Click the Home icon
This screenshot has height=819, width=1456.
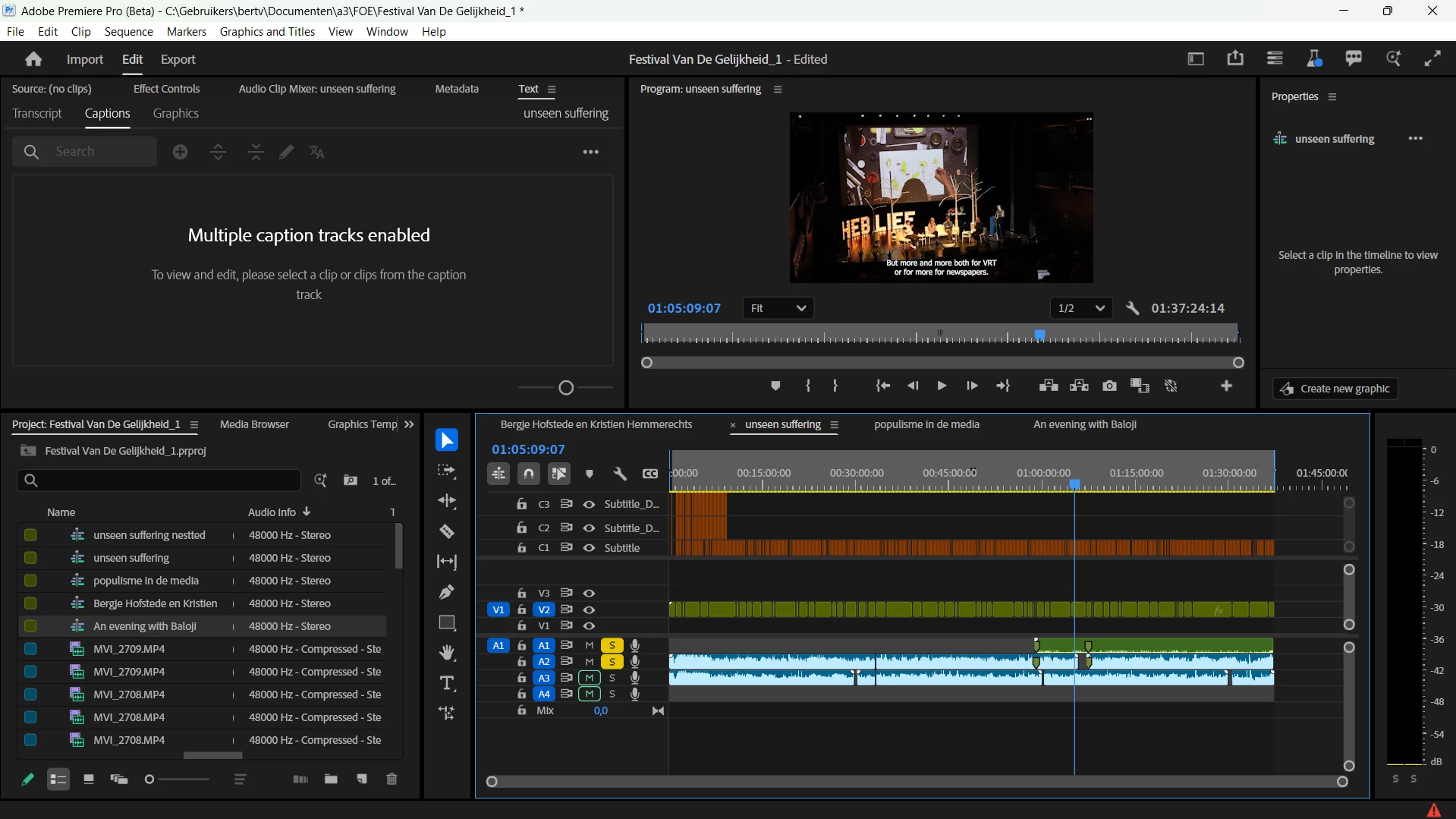(33, 59)
